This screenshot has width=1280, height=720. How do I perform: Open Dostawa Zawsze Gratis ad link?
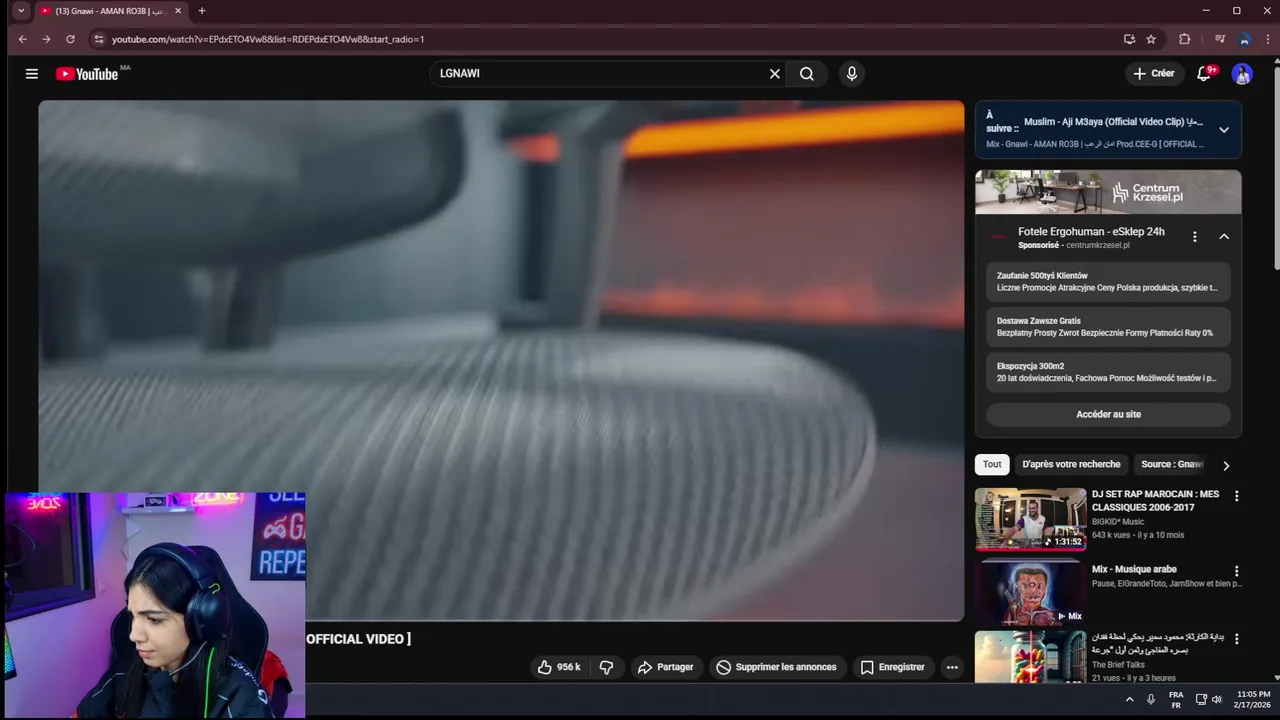[x=1108, y=327]
